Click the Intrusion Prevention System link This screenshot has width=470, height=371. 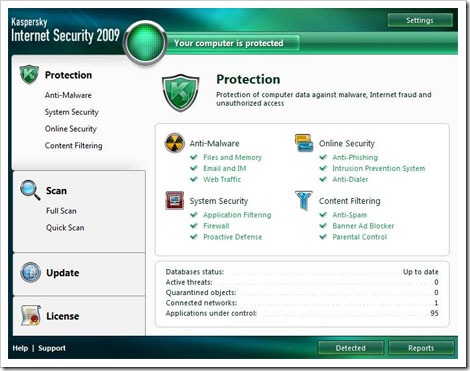(379, 168)
